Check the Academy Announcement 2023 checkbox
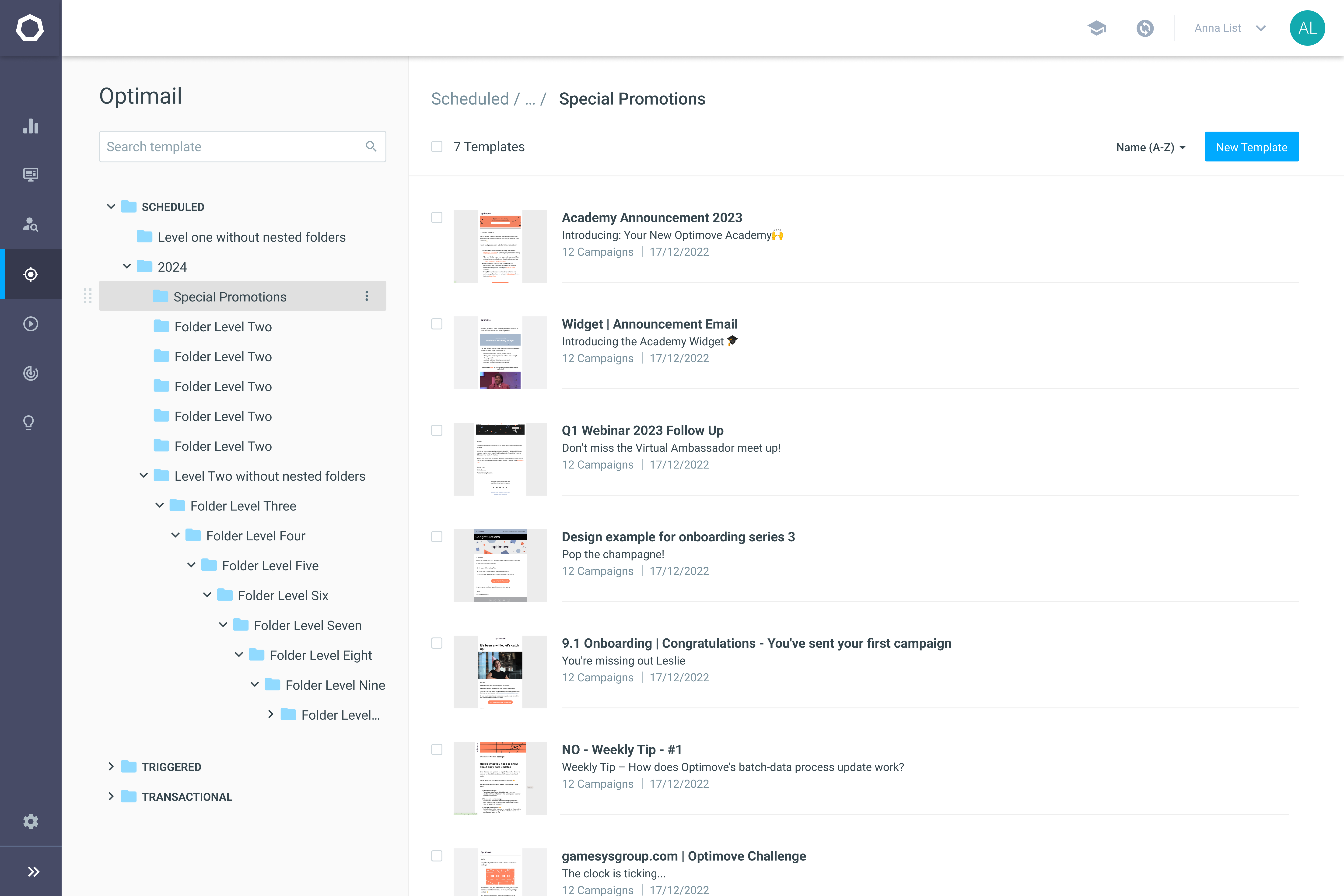The height and width of the screenshot is (896, 1344). 437,218
